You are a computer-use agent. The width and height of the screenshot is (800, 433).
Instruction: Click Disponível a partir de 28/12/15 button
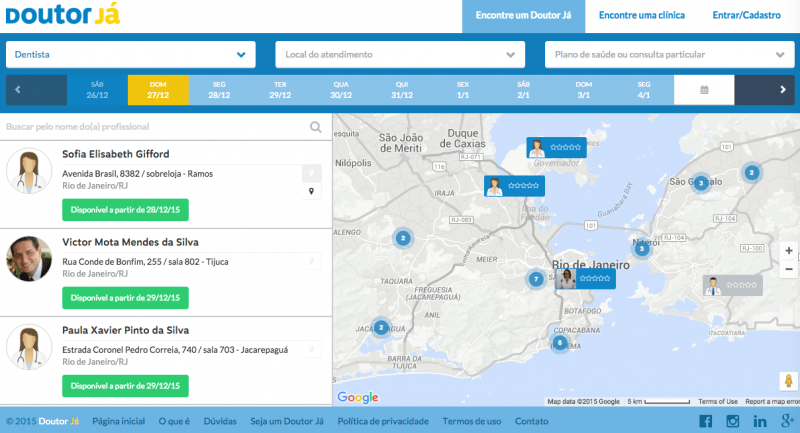[x=125, y=210]
